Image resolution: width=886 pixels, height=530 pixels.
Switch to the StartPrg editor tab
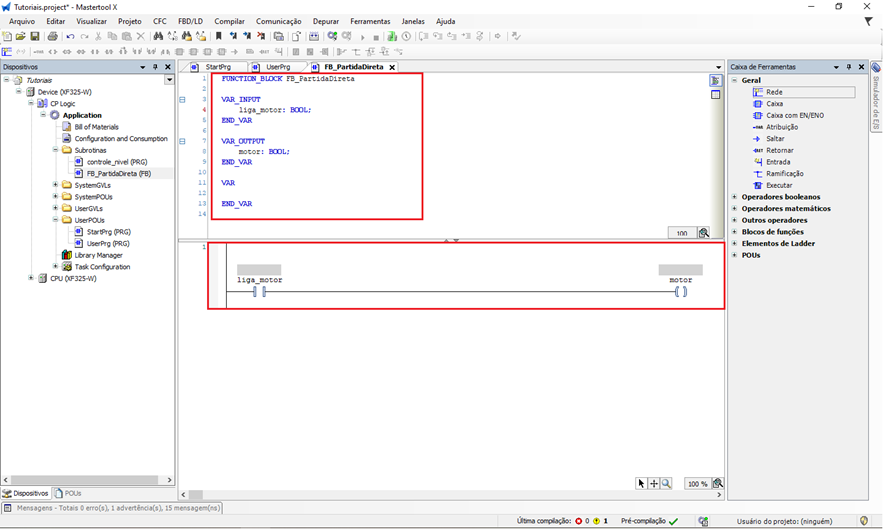[x=217, y=67]
